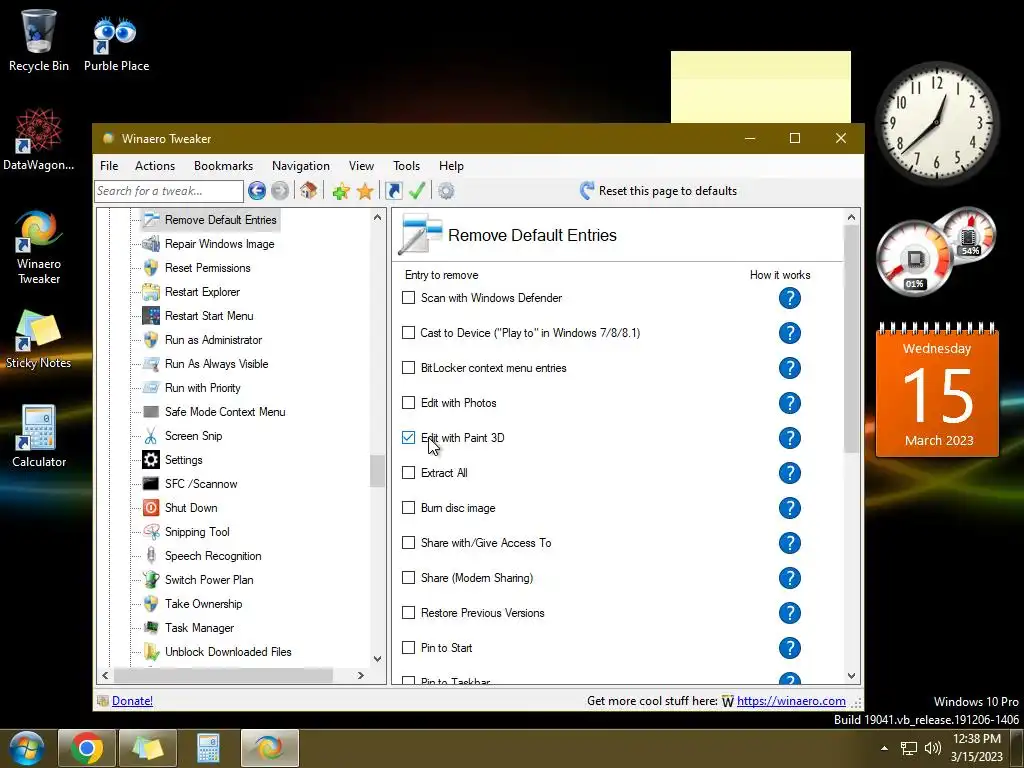Click the Back navigation arrow in toolbar
The width and height of the screenshot is (1024, 768).
(x=257, y=191)
